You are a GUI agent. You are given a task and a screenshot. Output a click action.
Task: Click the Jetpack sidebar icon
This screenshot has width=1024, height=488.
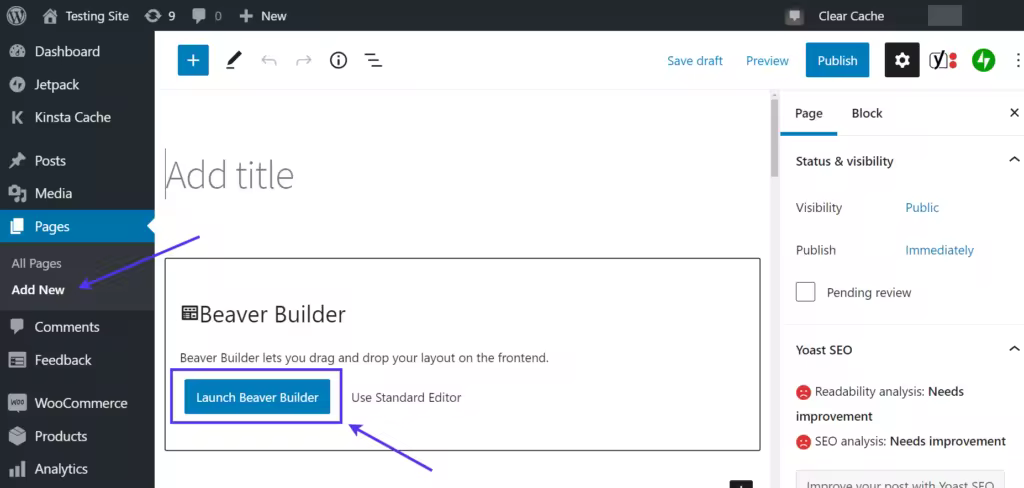[17, 84]
